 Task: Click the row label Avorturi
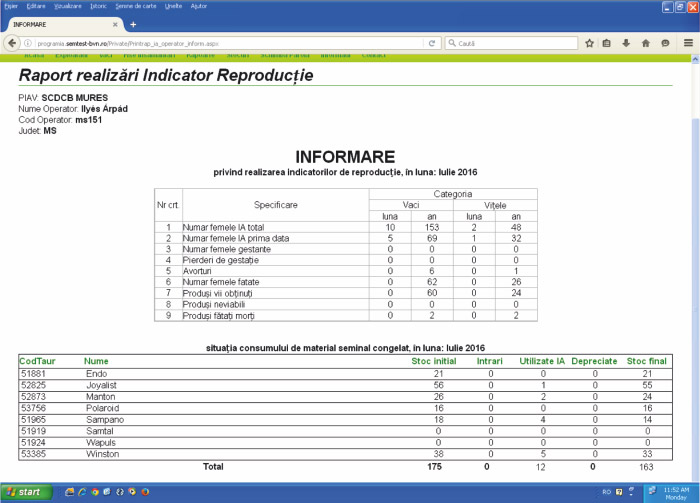click(x=197, y=271)
